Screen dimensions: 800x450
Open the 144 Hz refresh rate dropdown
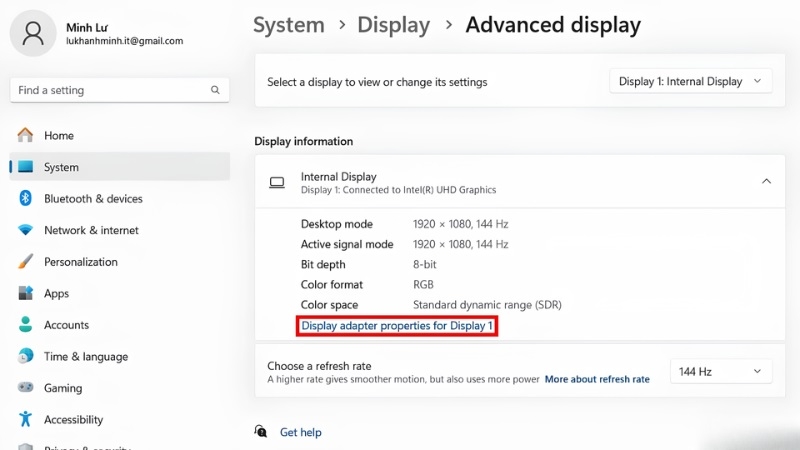pos(720,371)
